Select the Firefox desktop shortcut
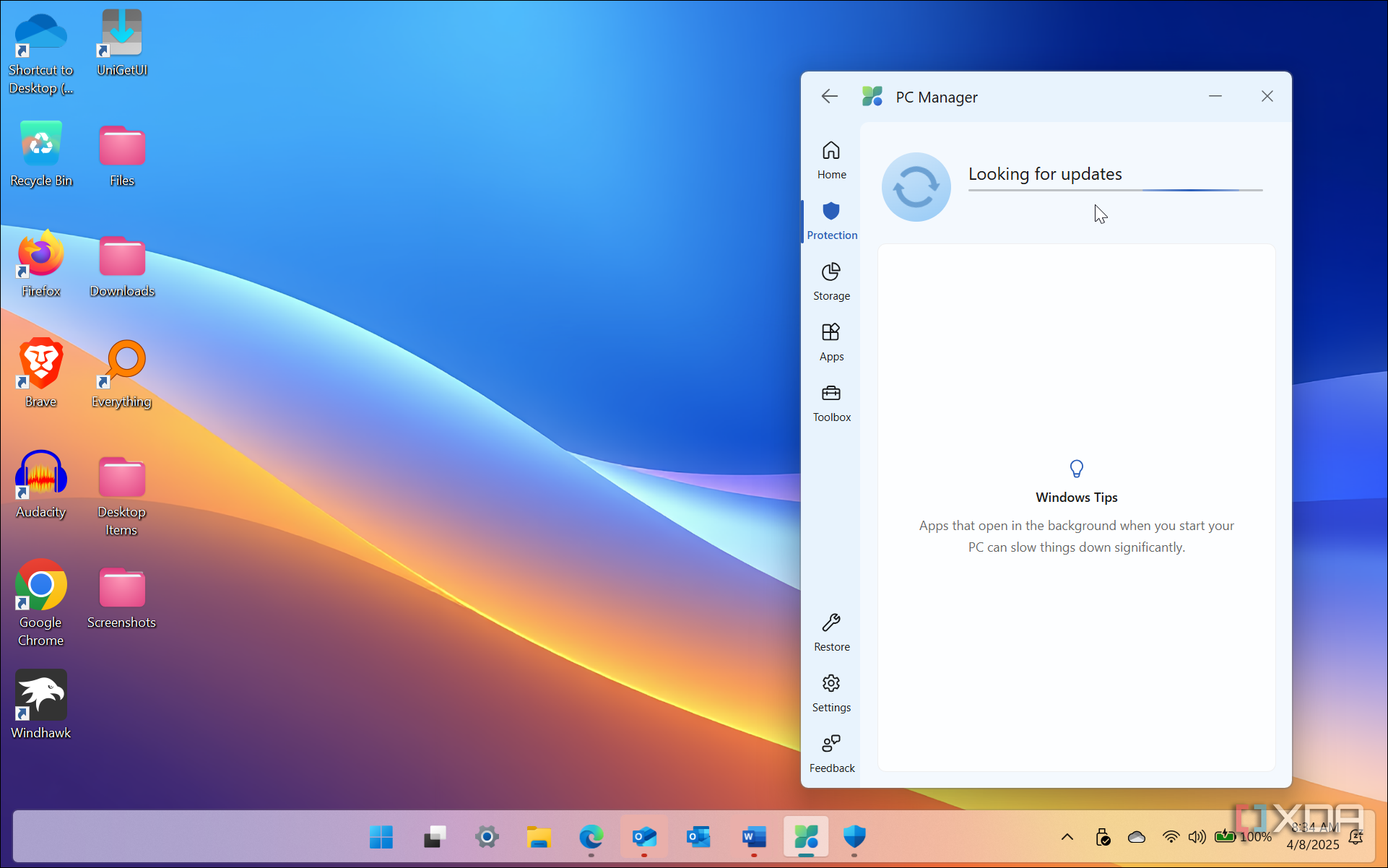1388x868 pixels. tap(41, 264)
